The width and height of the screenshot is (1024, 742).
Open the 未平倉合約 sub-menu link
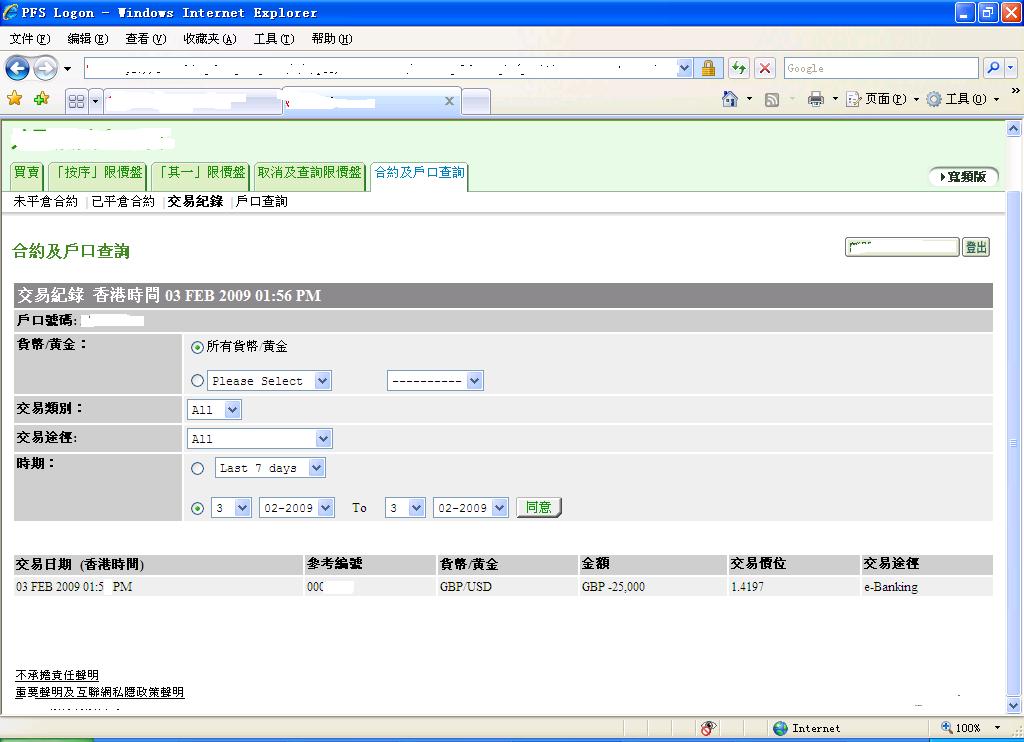pyautogui.click(x=45, y=201)
